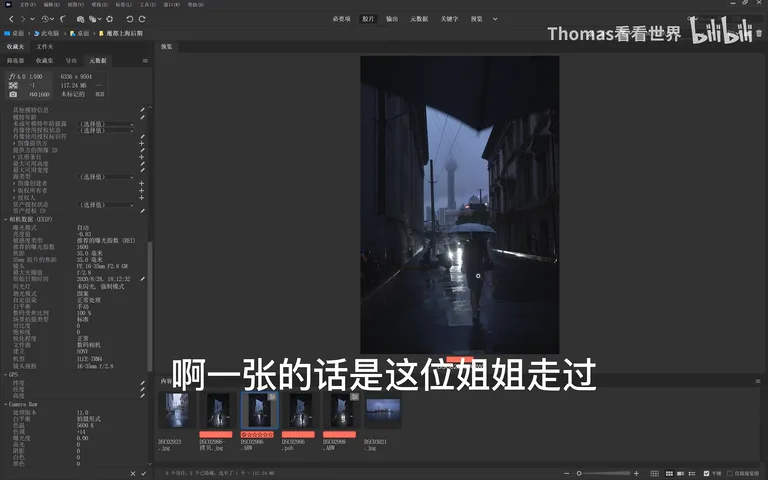Collapse the 相机数据 (EXIF) section
768x480 pixels.
(5, 219)
